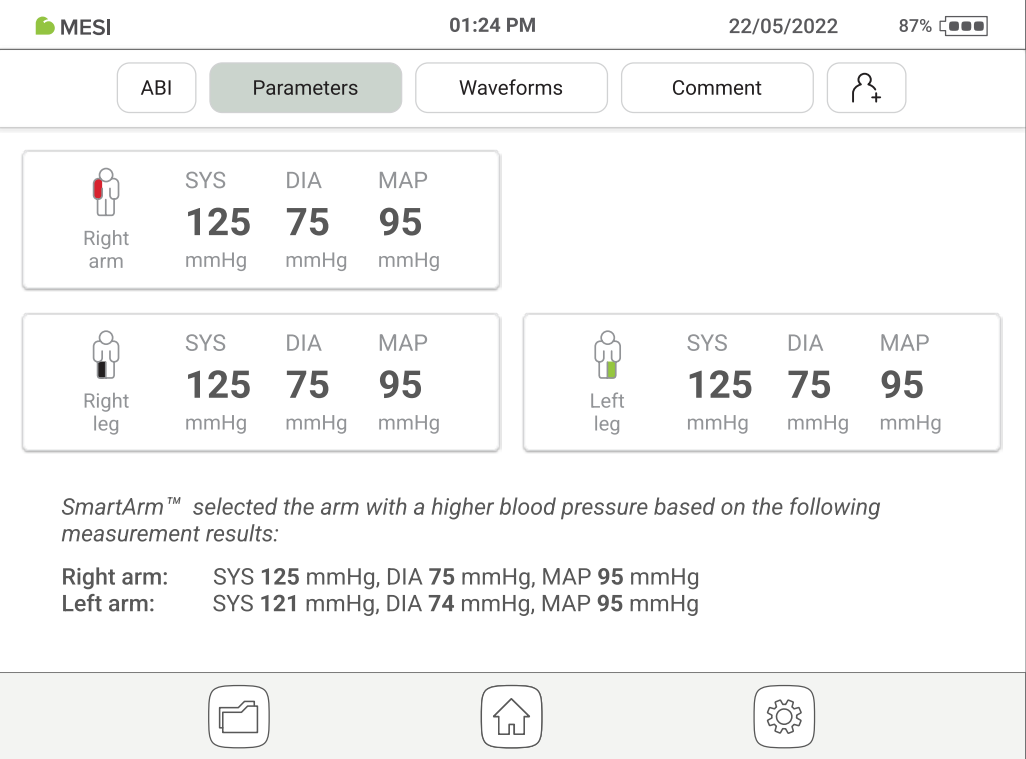
Task: Select the left leg MAP 95 value
Action: (x=902, y=385)
